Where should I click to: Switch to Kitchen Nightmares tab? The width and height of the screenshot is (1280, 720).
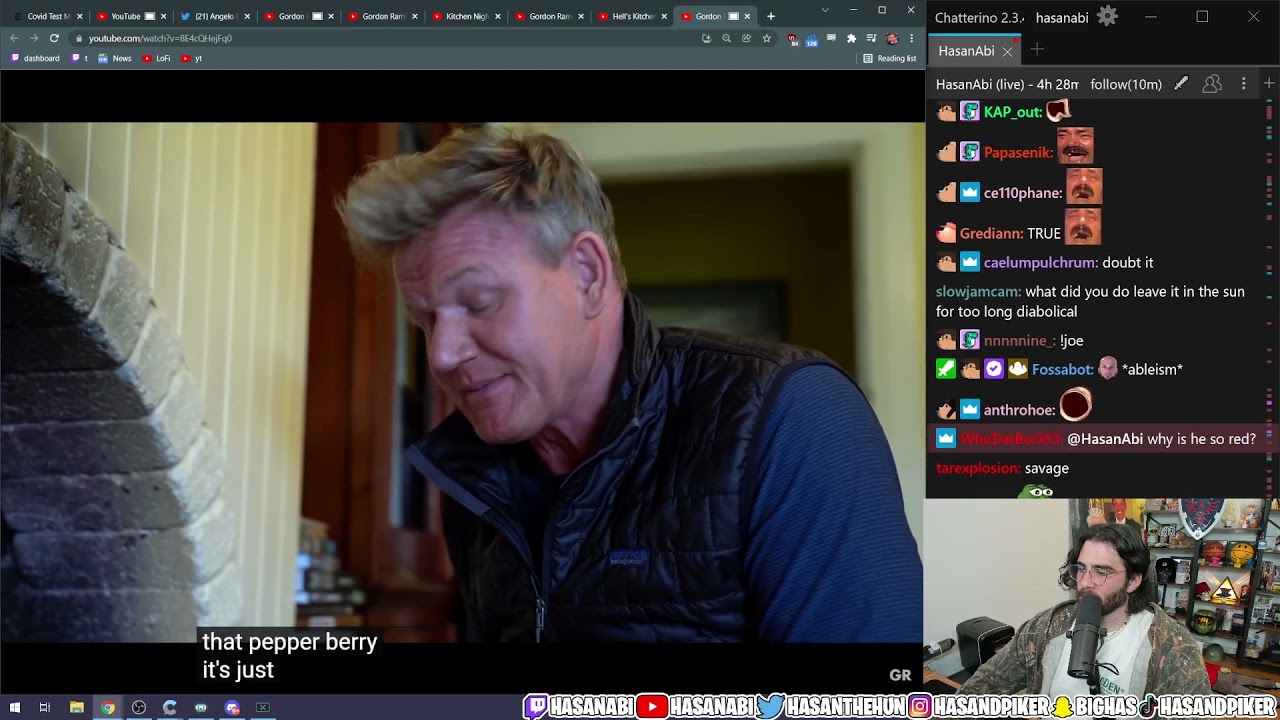(x=464, y=16)
